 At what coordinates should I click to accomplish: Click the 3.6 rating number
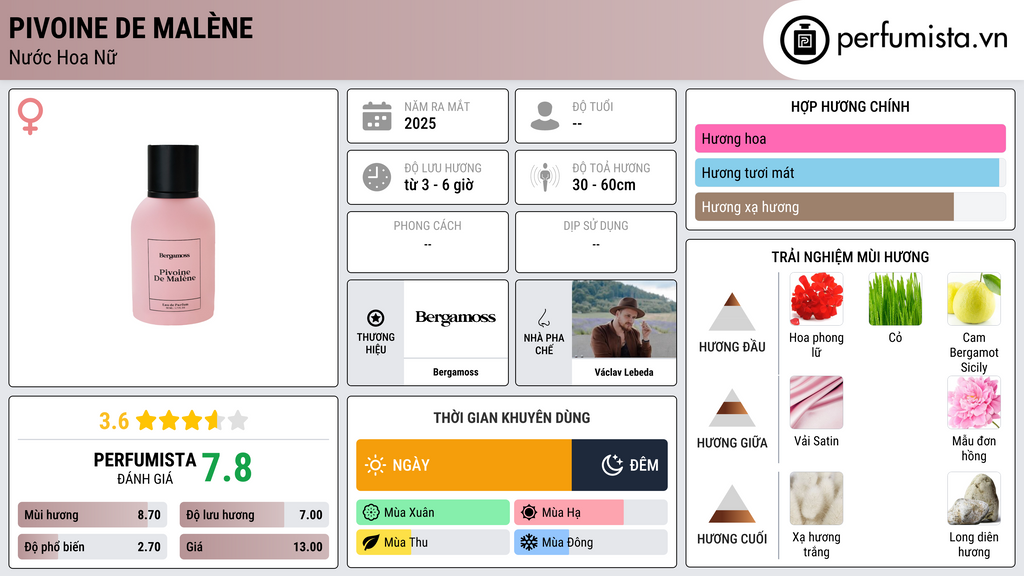(x=114, y=421)
